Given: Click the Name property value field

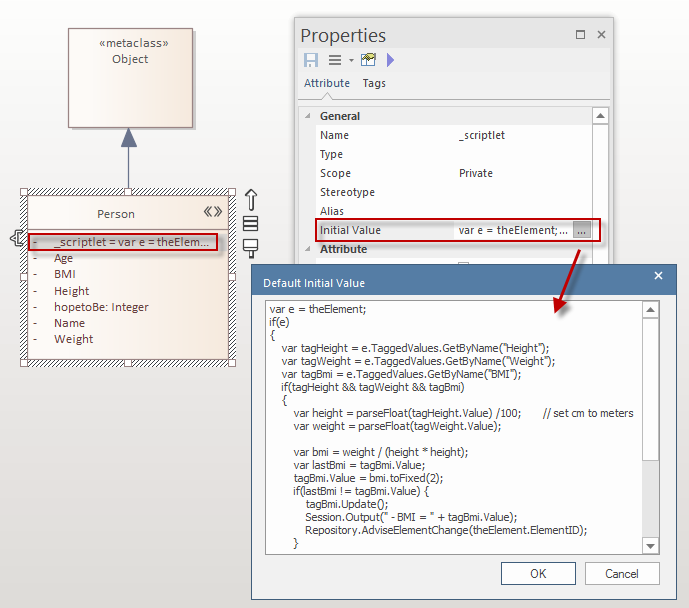Looking at the screenshot, I should click(520, 135).
